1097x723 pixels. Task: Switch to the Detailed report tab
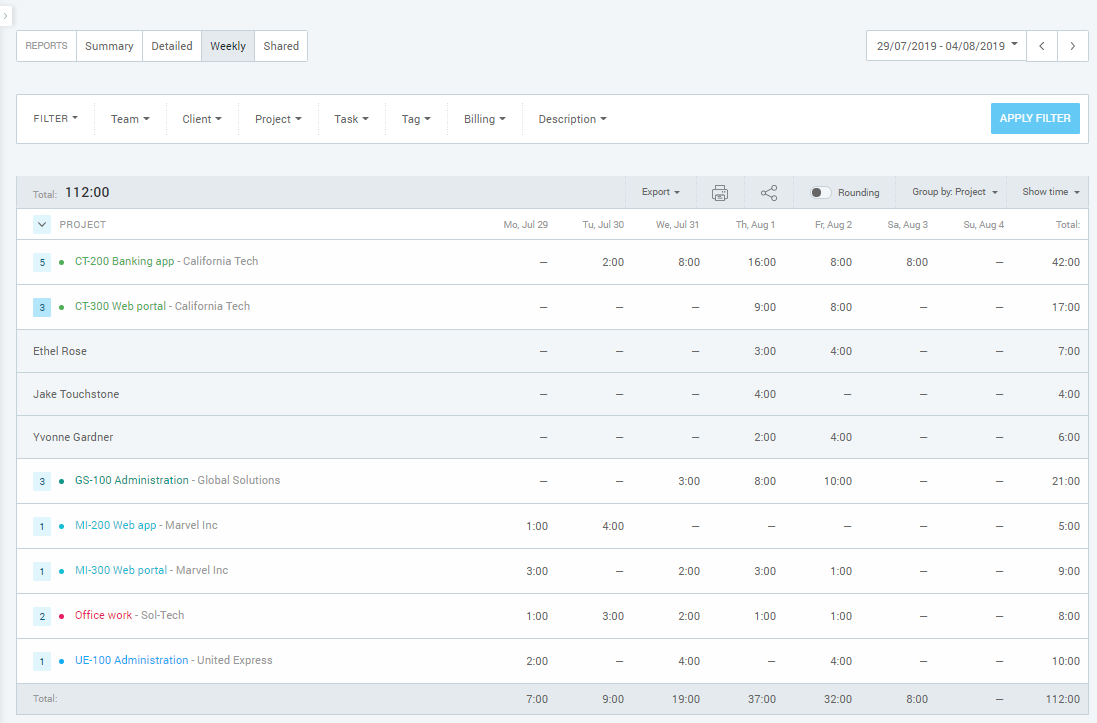point(172,46)
